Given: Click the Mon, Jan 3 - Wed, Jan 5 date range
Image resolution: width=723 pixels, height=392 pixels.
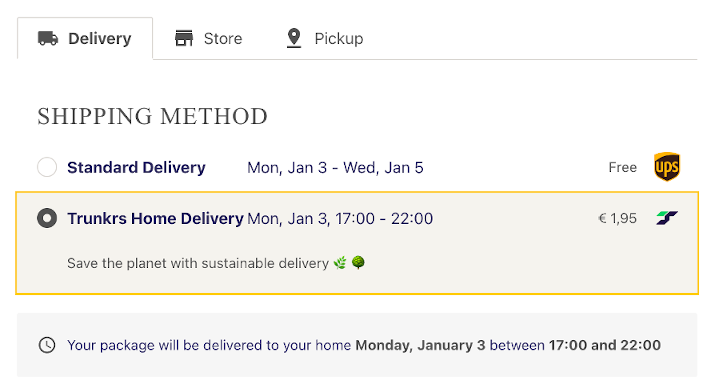Looking at the screenshot, I should tap(335, 168).
